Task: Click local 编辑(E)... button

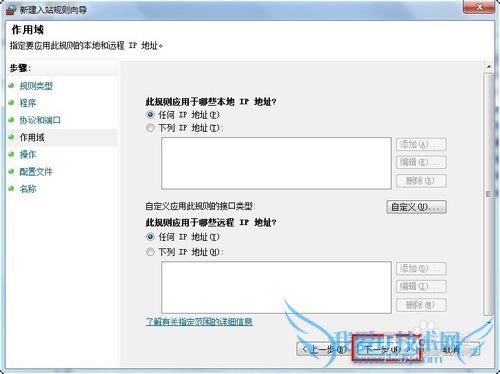Action: click(421, 162)
